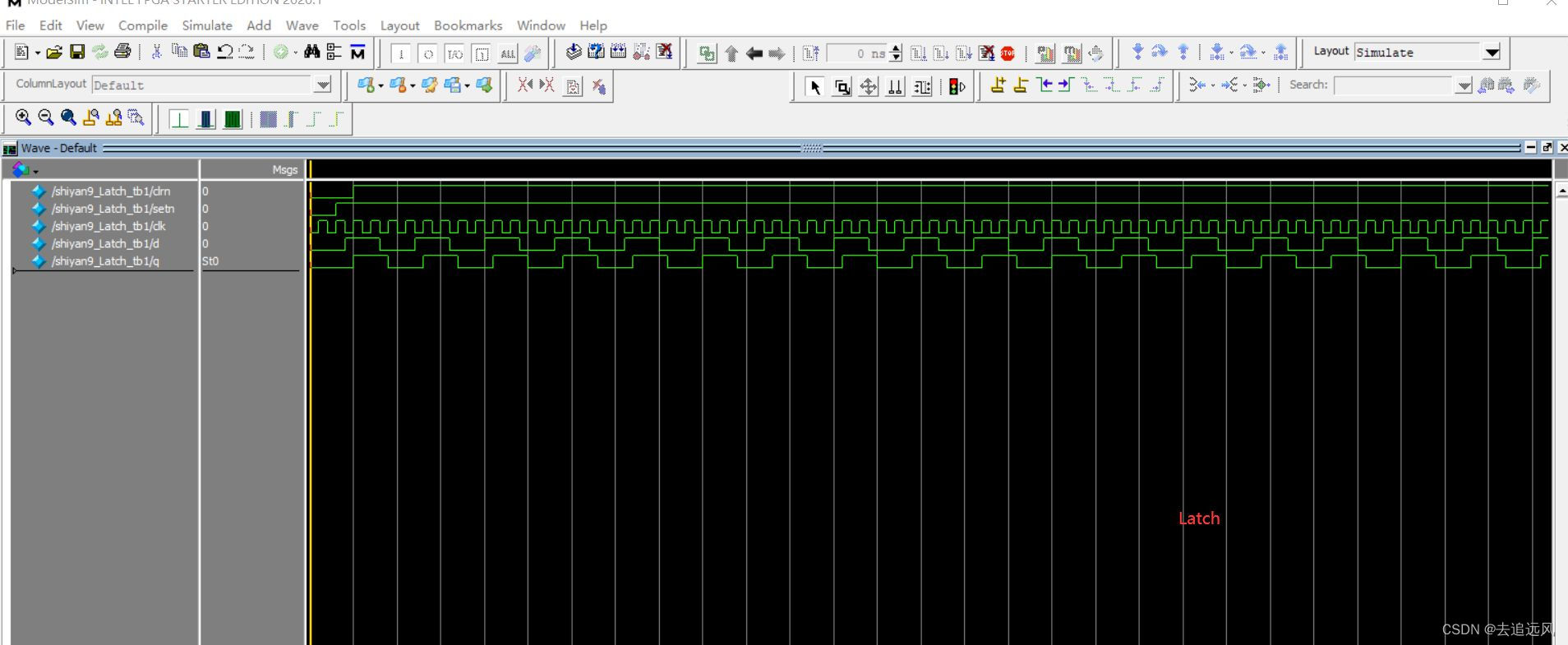Viewport: 1568px width, 645px height.
Task: Click the Print icon in the toolbar
Action: (x=122, y=52)
